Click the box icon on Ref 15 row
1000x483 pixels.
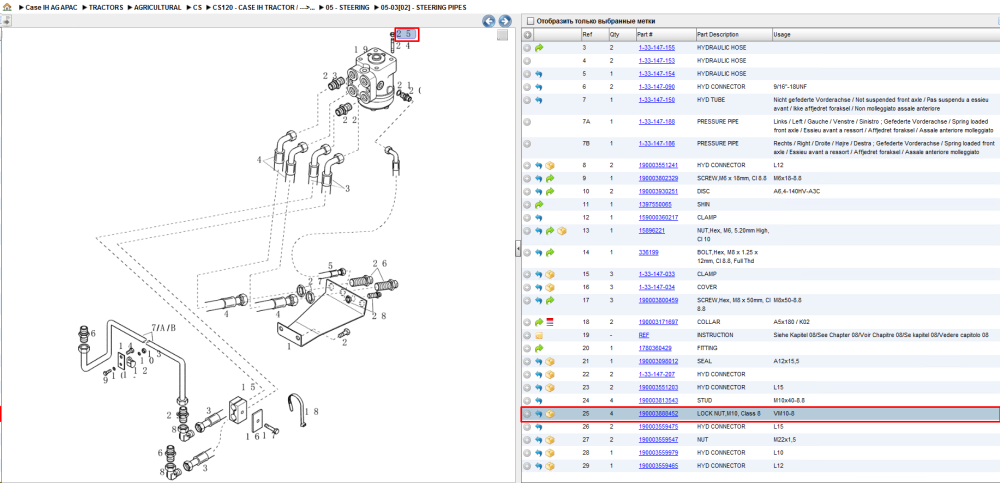550,274
